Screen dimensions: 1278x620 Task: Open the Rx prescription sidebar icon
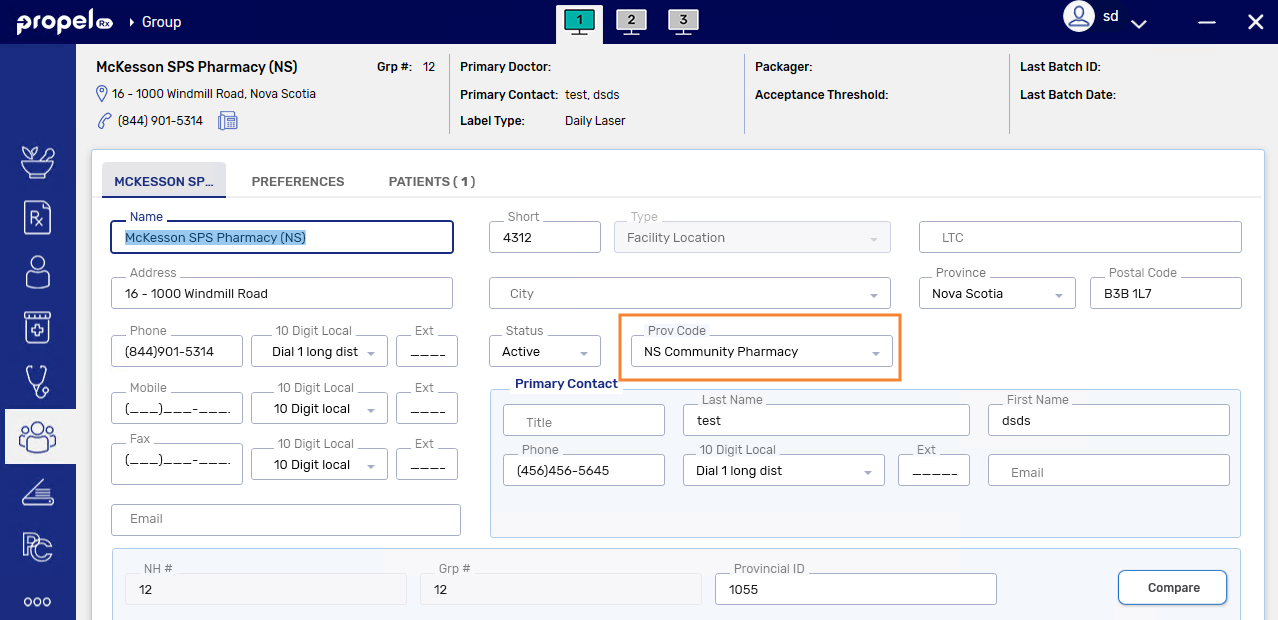(38, 217)
